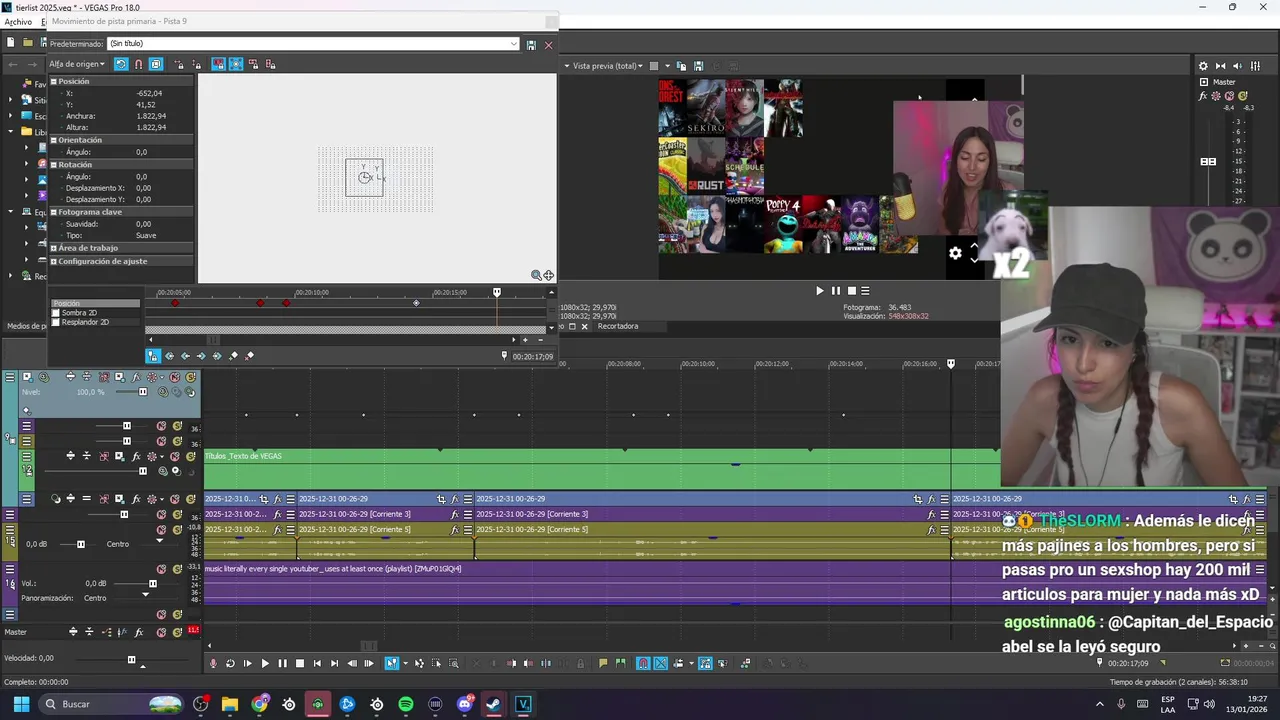Go to previous keyframe in Track Motion
Screen dimensions: 1280x720
coord(185,356)
